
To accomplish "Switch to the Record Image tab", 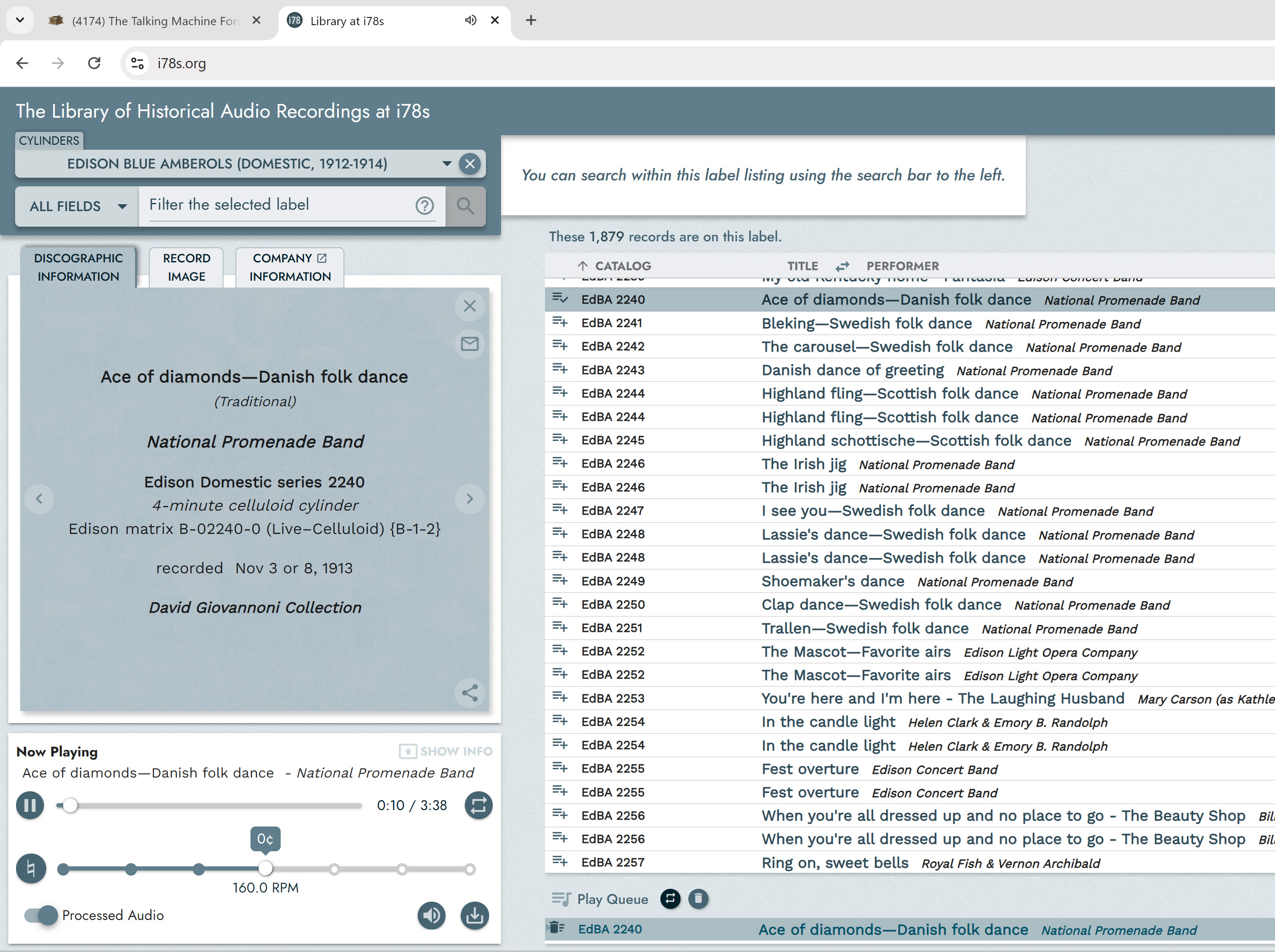I will [x=186, y=267].
